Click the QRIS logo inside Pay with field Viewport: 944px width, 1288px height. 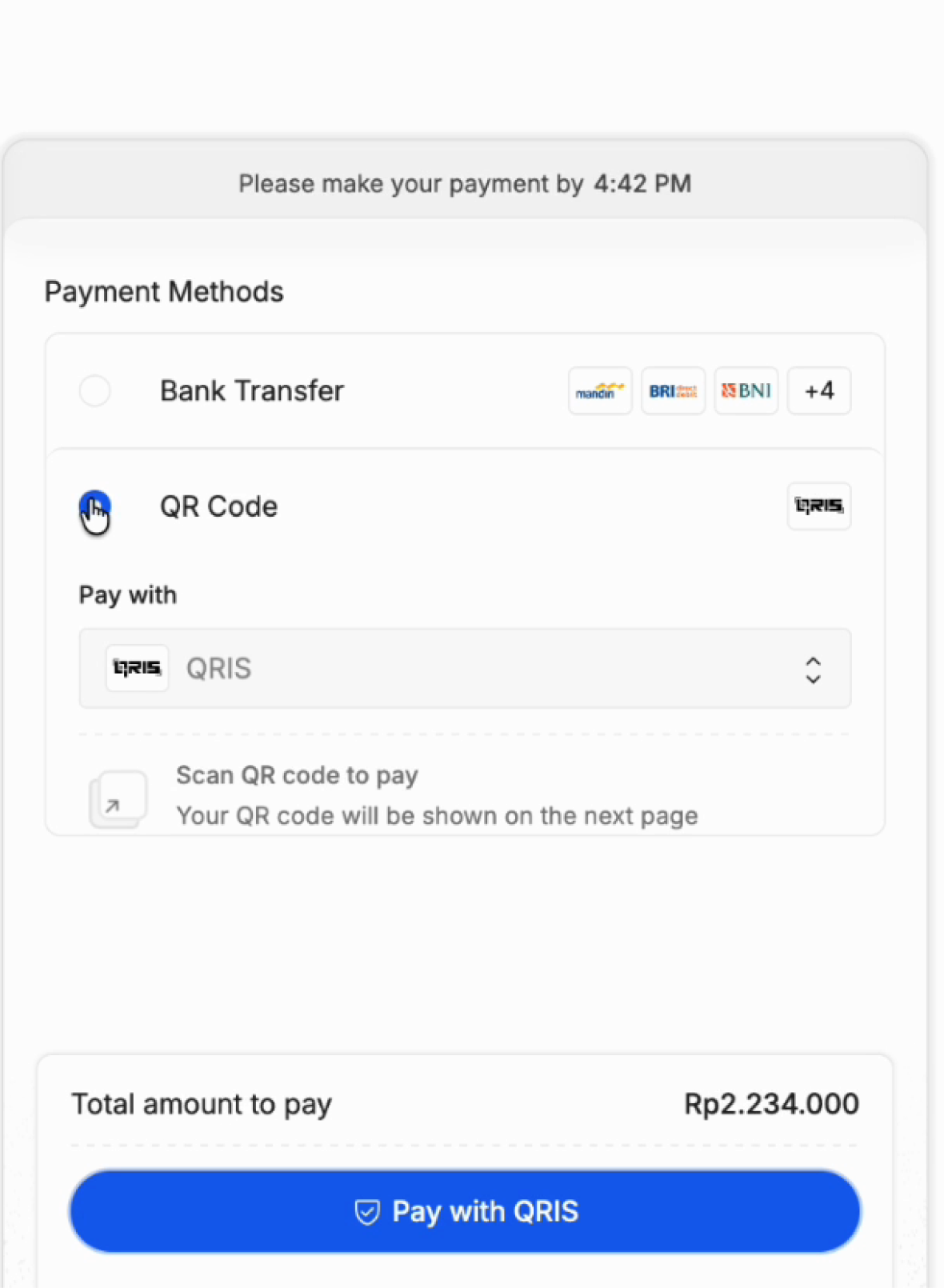137,668
